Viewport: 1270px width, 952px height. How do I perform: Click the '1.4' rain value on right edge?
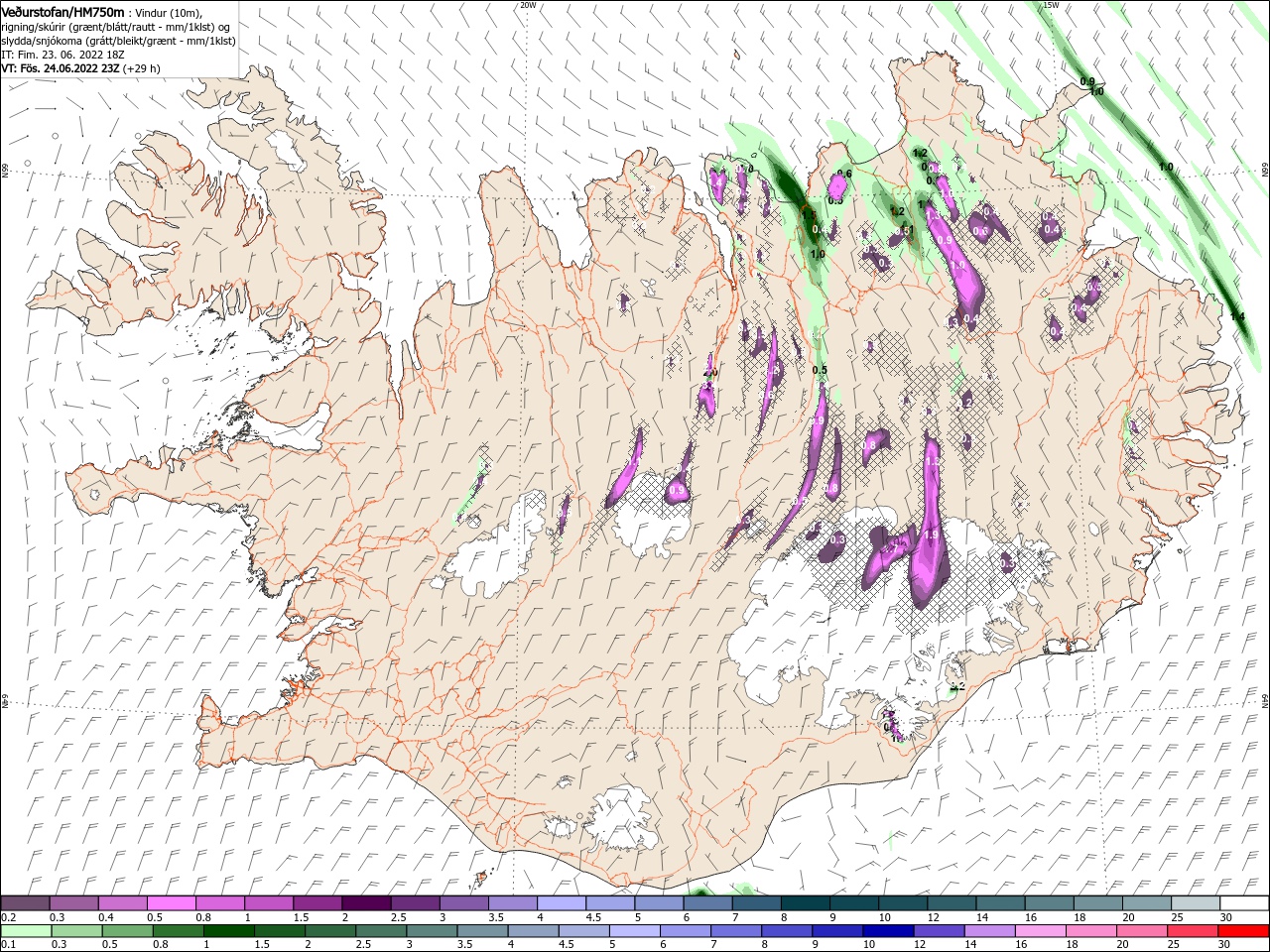click(1237, 316)
